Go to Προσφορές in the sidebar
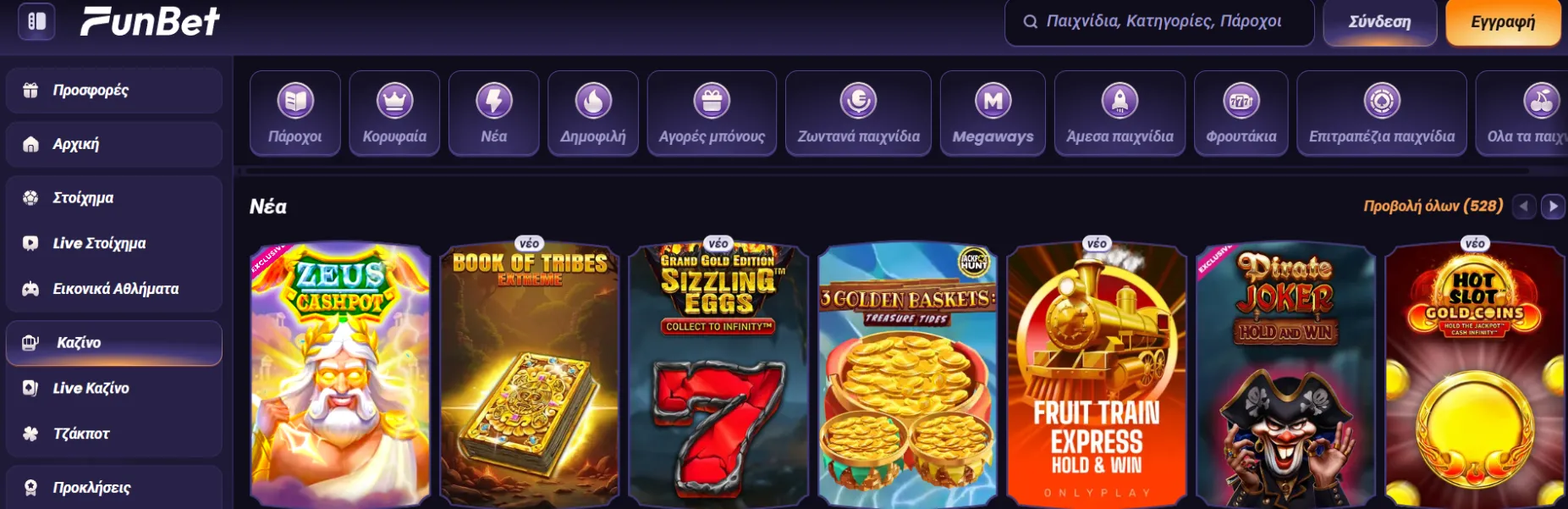The height and width of the screenshot is (509, 1568). (x=114, y=90)
